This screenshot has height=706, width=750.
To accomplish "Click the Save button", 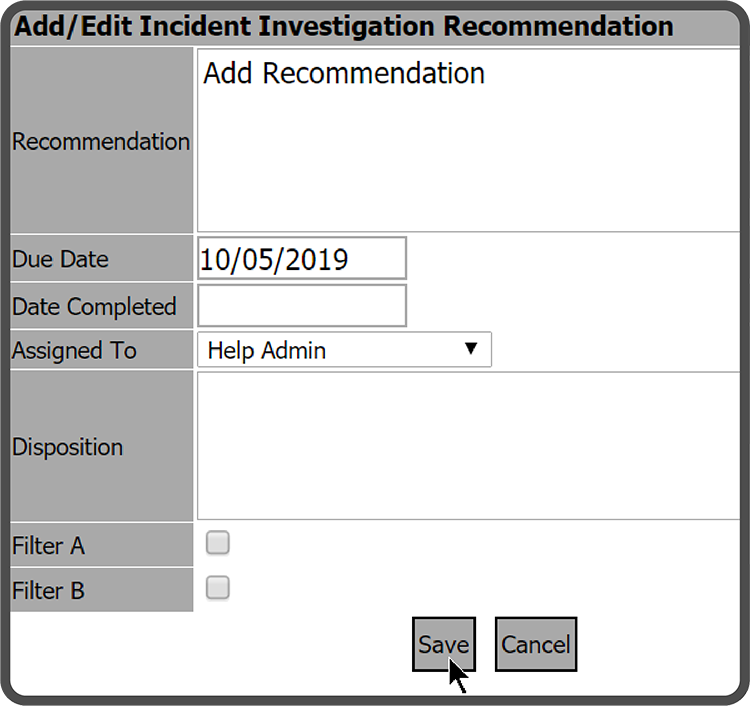I will coord(443,645).
